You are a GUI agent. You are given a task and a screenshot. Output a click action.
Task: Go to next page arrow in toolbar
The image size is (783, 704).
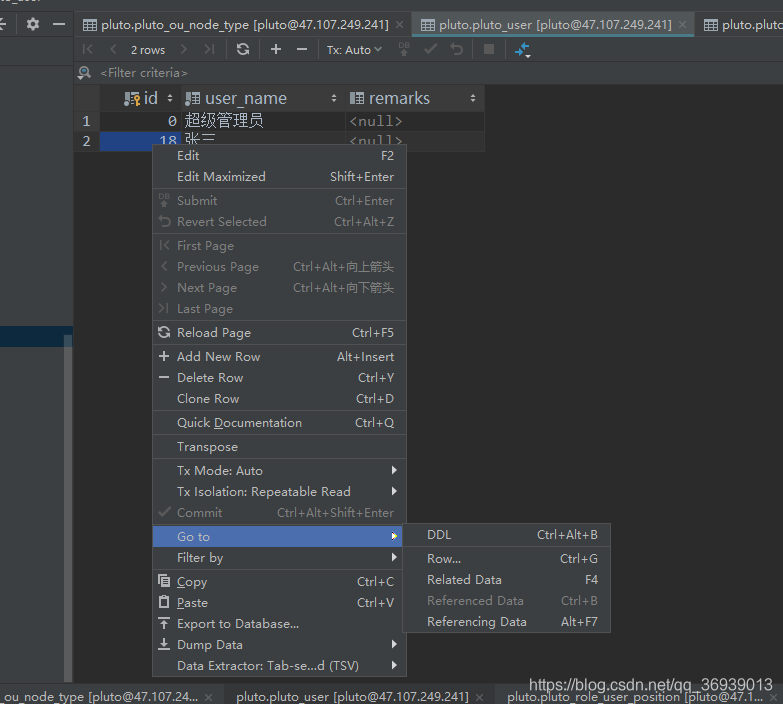(184, 49)
